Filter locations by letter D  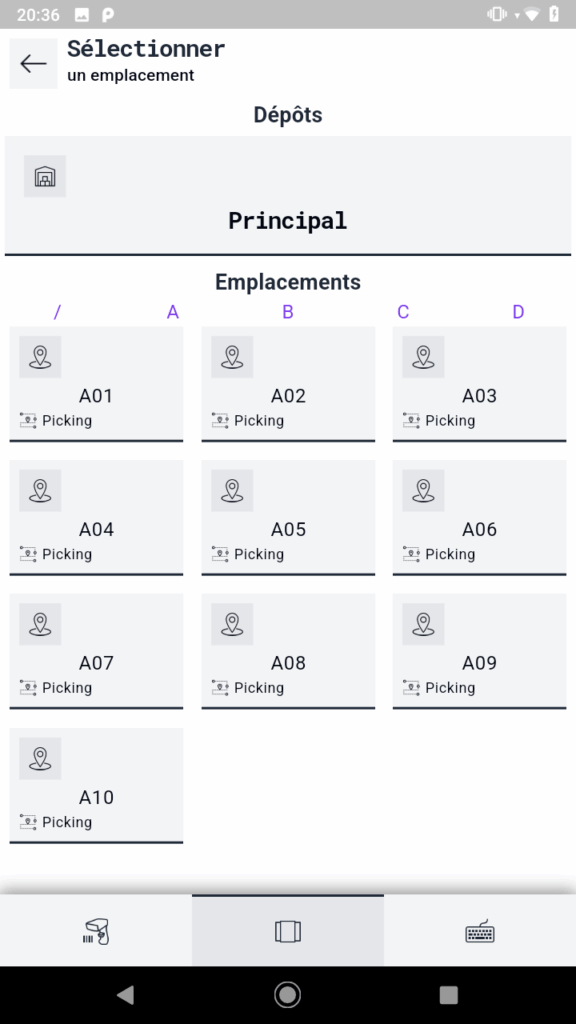(x=518, y=312)
